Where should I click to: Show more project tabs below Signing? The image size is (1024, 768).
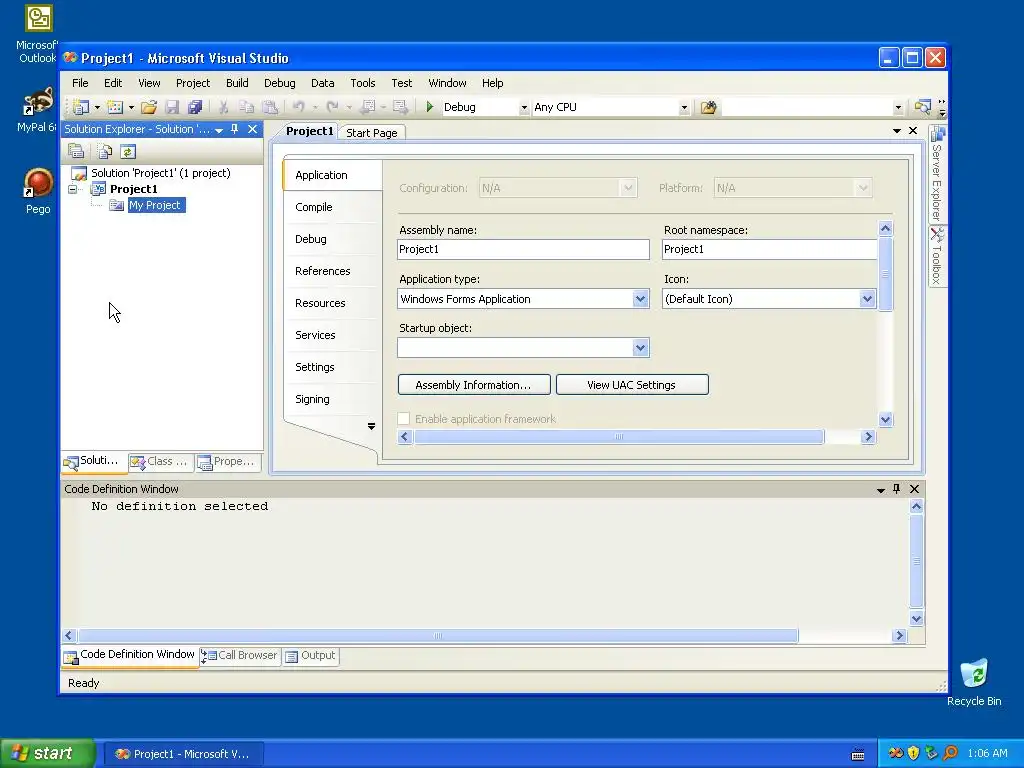(x=371, y=426)
